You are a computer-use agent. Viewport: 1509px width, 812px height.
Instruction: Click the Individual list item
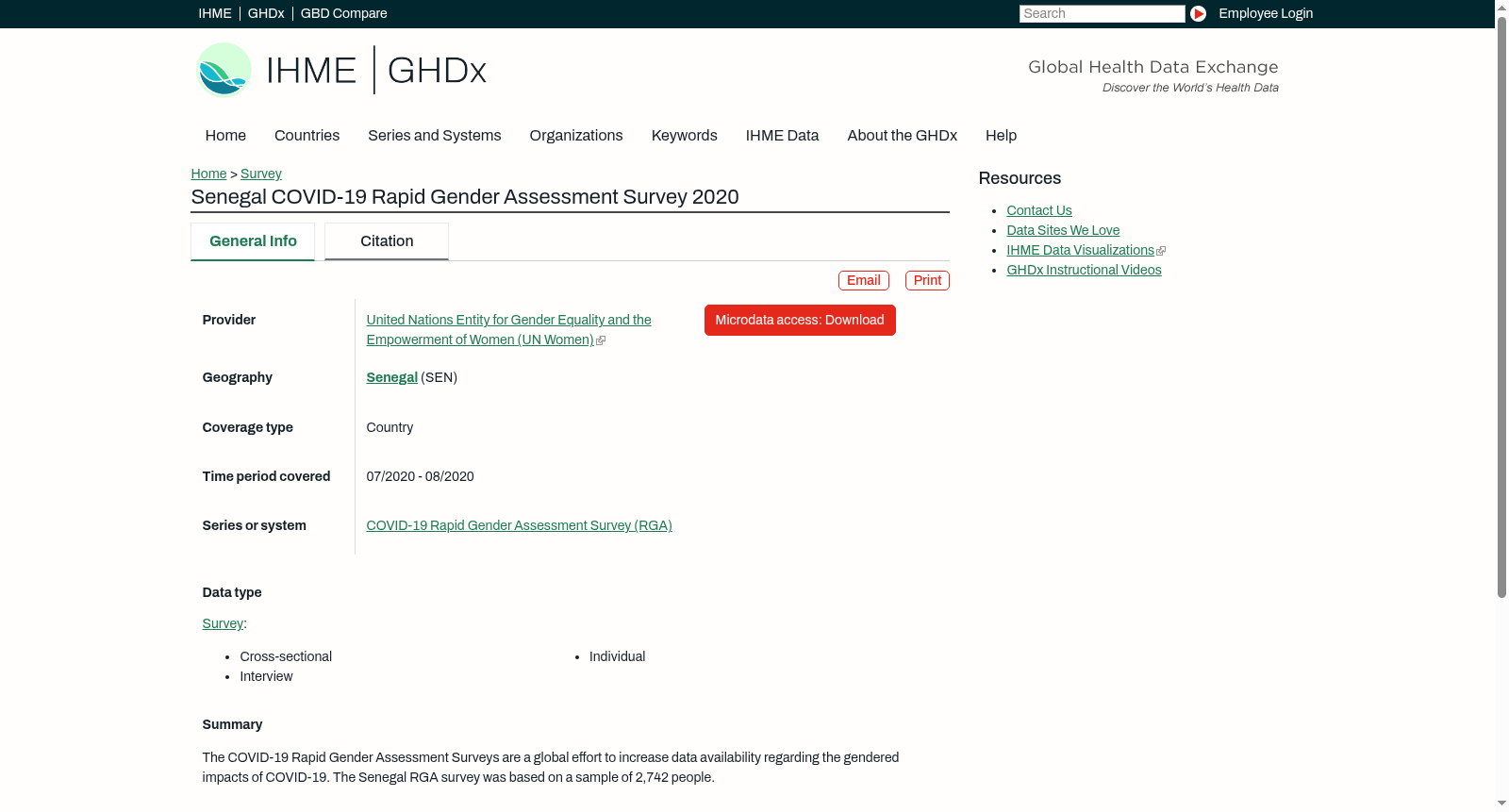617,656
